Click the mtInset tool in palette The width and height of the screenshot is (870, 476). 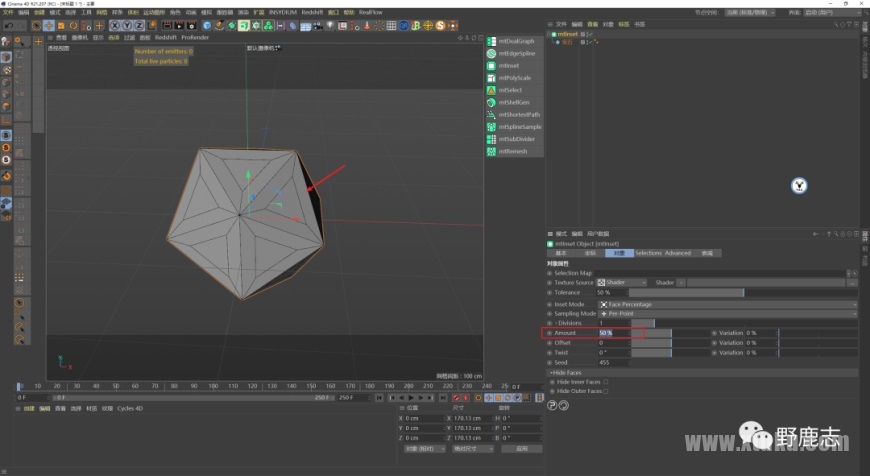coord(514,65)
